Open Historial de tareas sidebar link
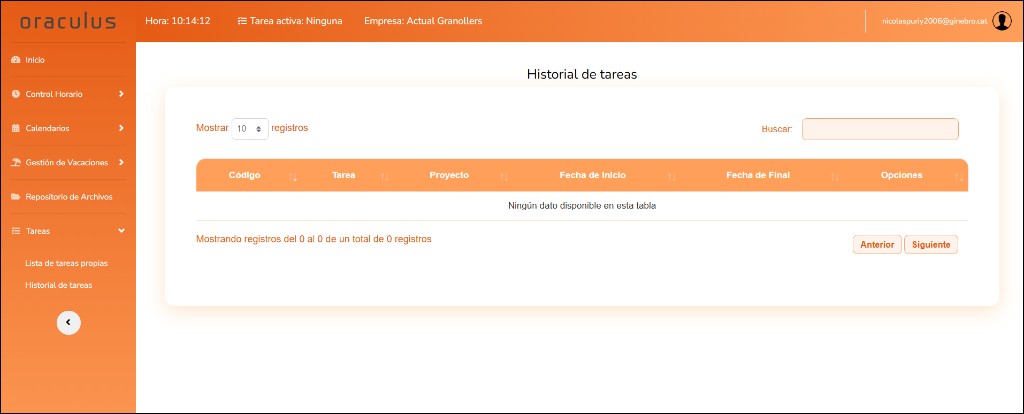Viewport: 1024px width, 414px height. (59, 285)
